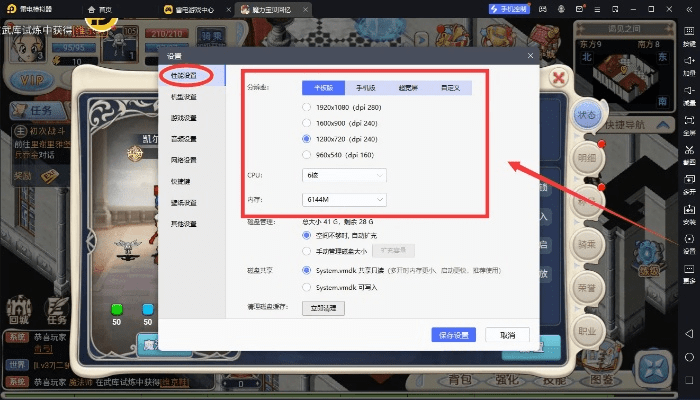Switch to the 雷电游戏中心 tab
700x400 pixels.
189,9
